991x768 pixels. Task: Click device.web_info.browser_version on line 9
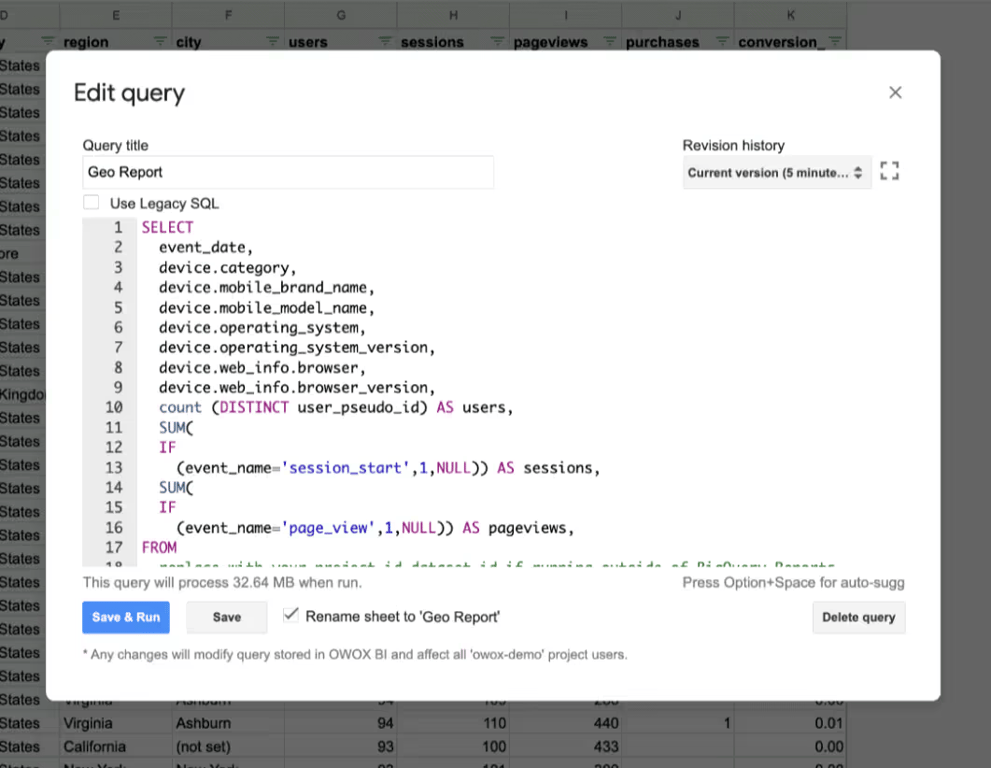point(294,387)
